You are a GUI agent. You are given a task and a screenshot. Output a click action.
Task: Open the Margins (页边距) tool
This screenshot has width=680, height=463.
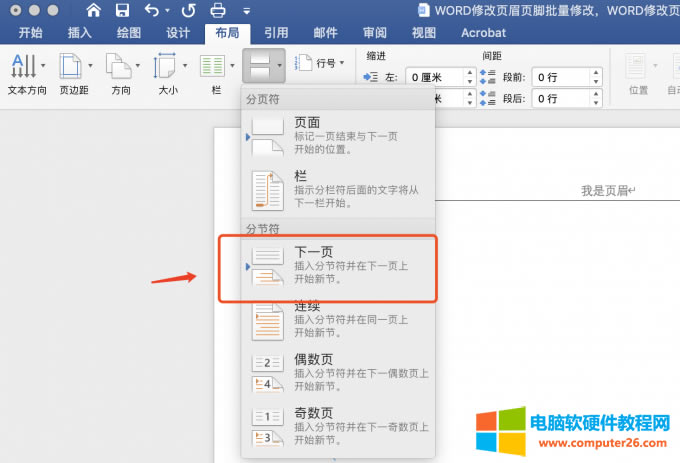pyautogui.click(x=72, y=73)
